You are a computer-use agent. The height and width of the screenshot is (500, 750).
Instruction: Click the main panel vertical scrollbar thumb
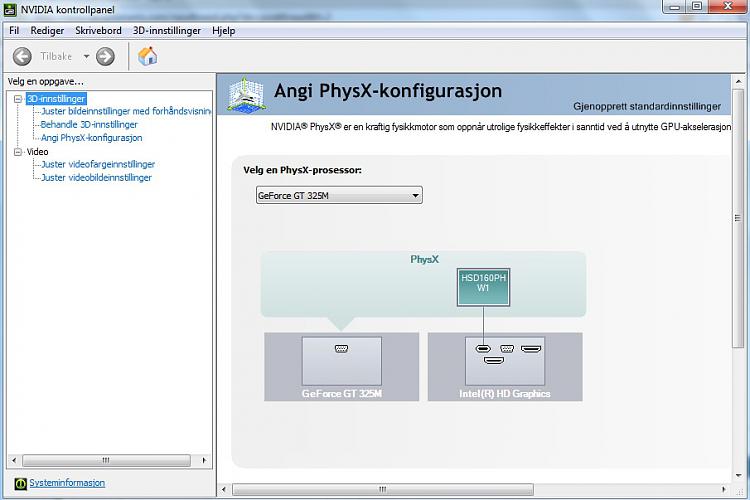[x=738, y=218]
